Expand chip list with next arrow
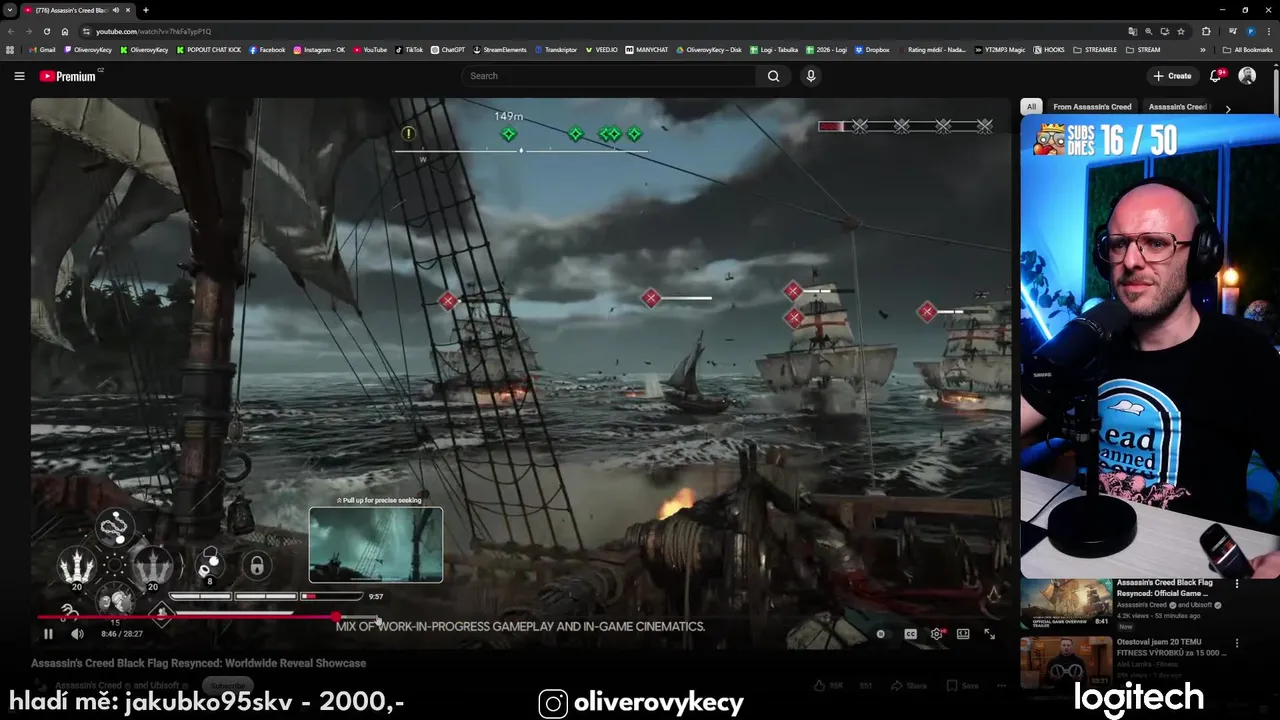 (x=1228, y=108)
